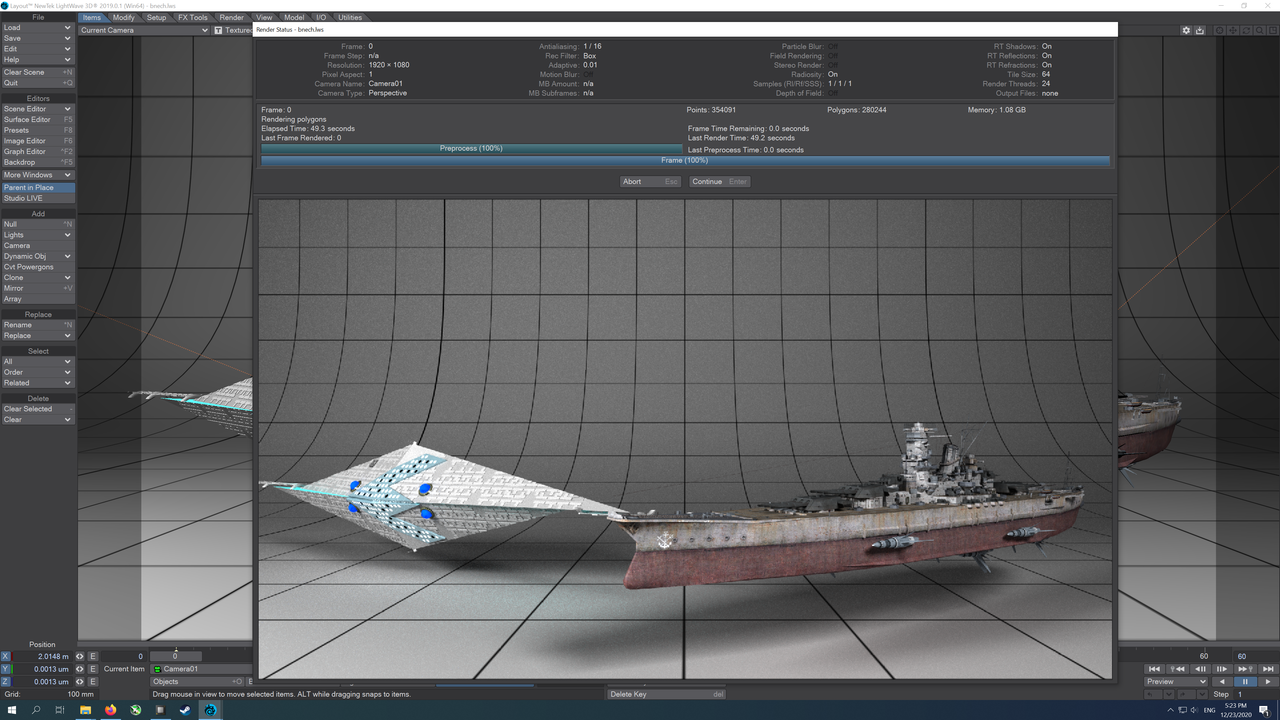Open the Preview dropdown near playback controls

(x=1175, y=681)
